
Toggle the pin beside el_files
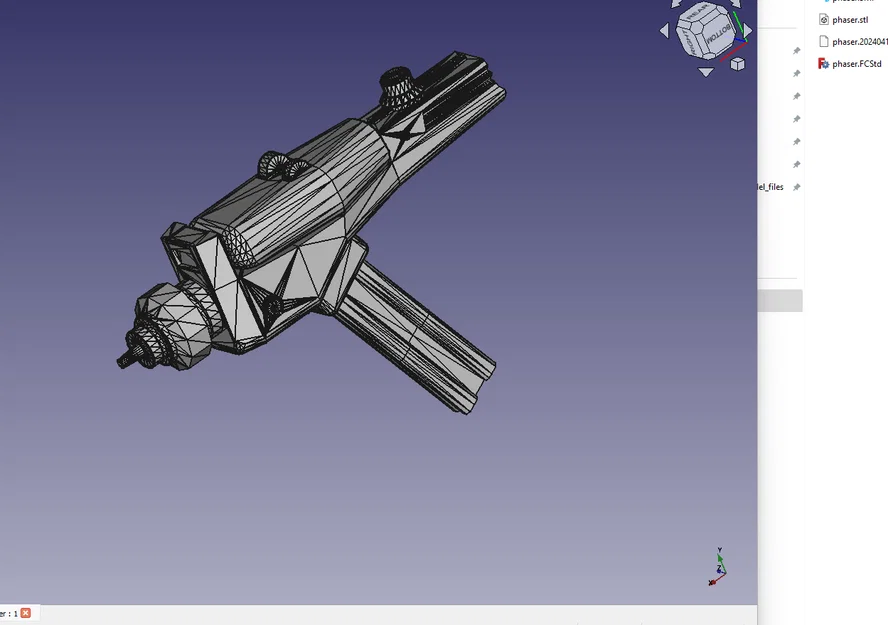tap(796, 186)
